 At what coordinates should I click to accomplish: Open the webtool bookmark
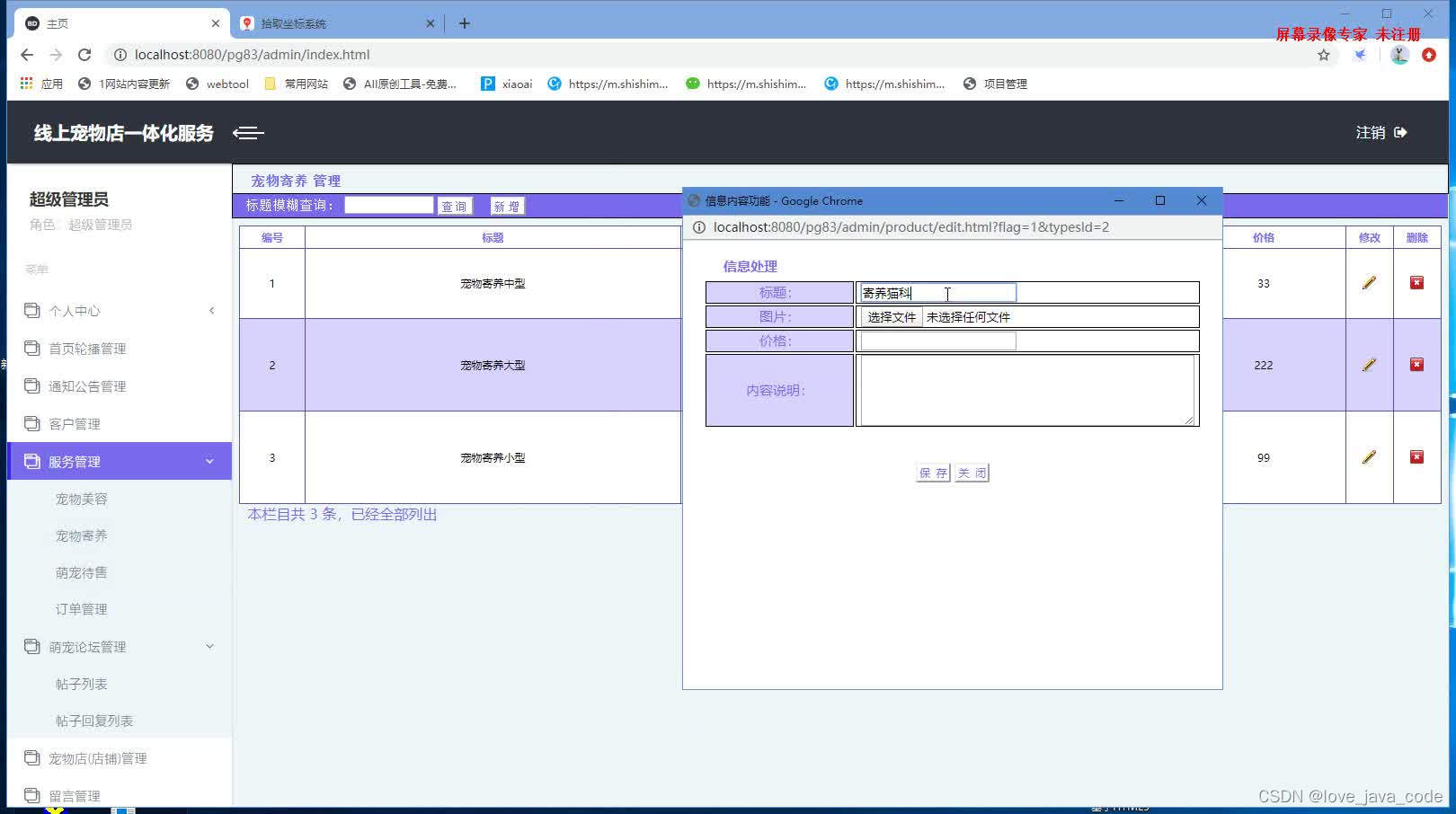pos(217,84)
